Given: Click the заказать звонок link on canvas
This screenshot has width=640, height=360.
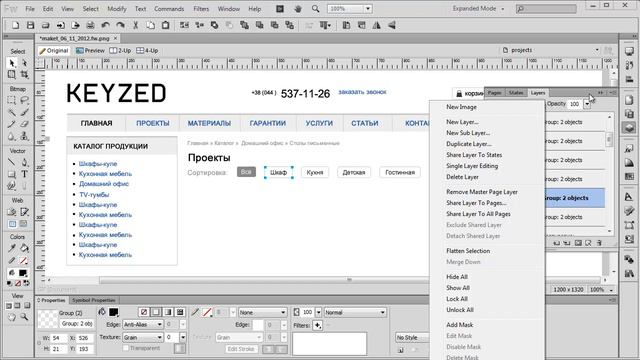Looking at the screenshot, I should (x=362, y=92).
